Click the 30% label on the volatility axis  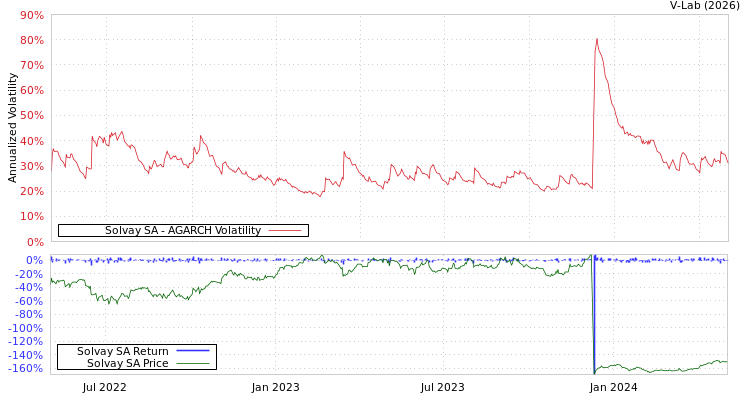point(31,166)
